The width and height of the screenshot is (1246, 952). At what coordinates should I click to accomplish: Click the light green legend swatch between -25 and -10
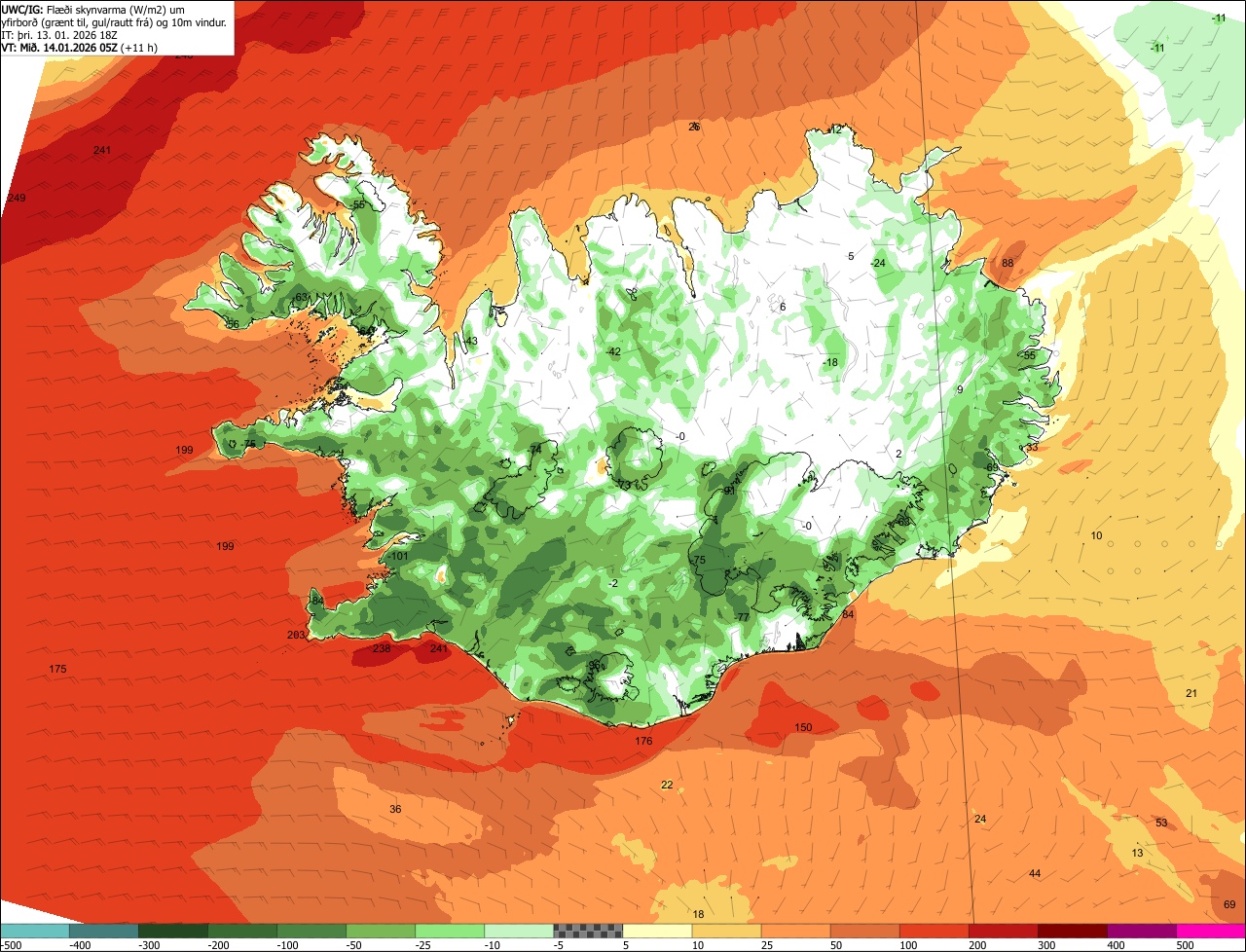pyautogui.click(x=450, y=931)
